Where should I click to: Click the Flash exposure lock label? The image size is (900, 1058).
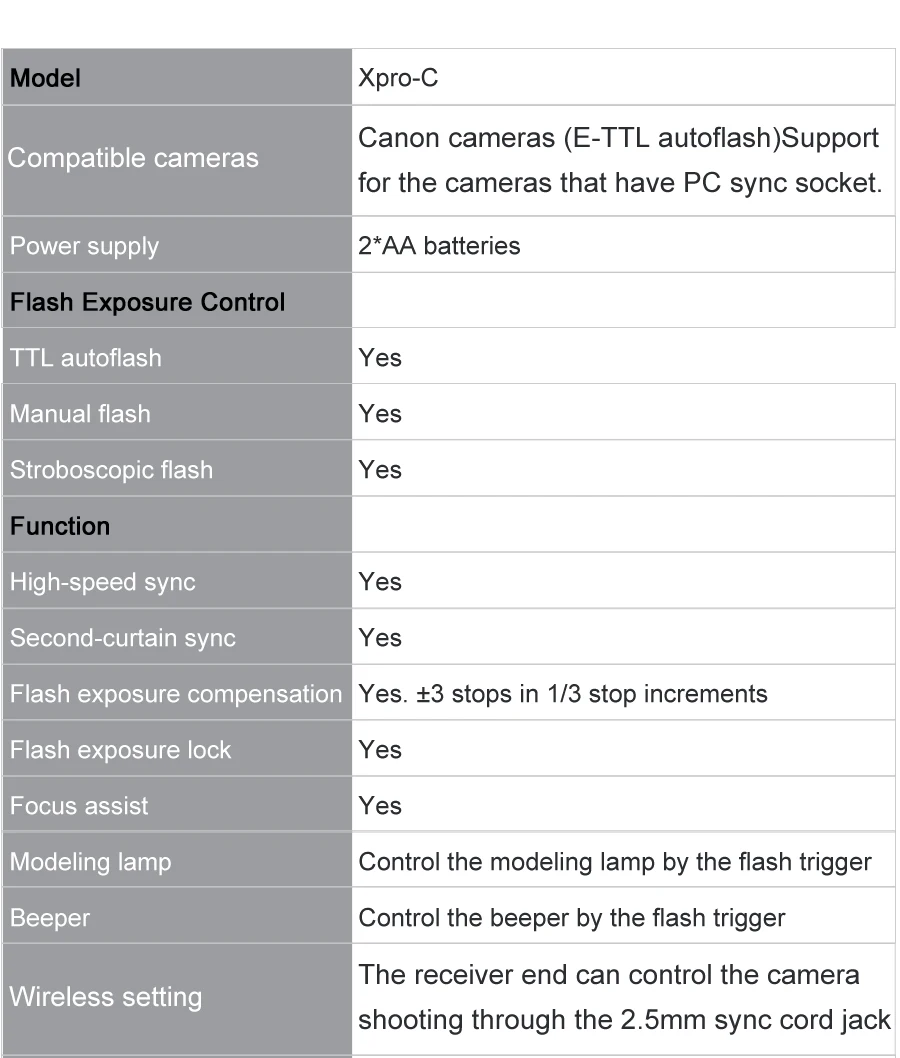click(120, 749)
